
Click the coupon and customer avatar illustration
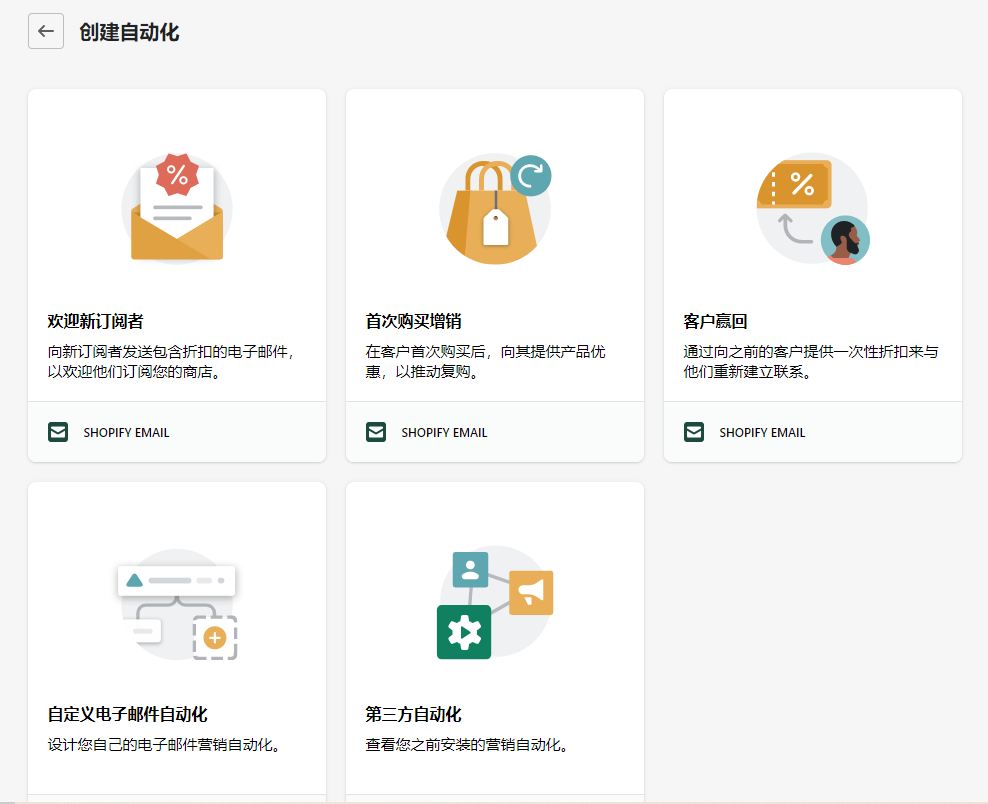(812, 209)
